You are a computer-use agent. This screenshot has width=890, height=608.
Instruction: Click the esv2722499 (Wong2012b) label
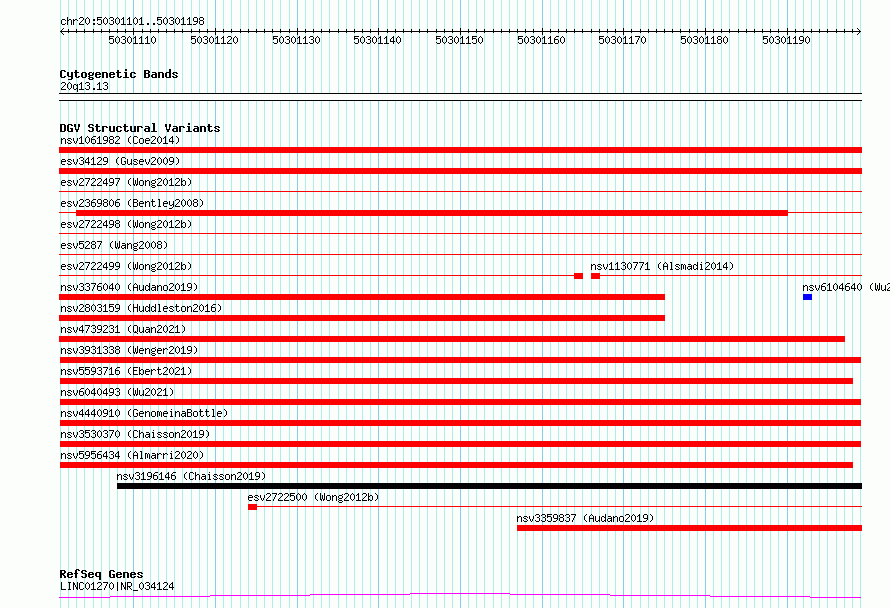tap(126, 266)
